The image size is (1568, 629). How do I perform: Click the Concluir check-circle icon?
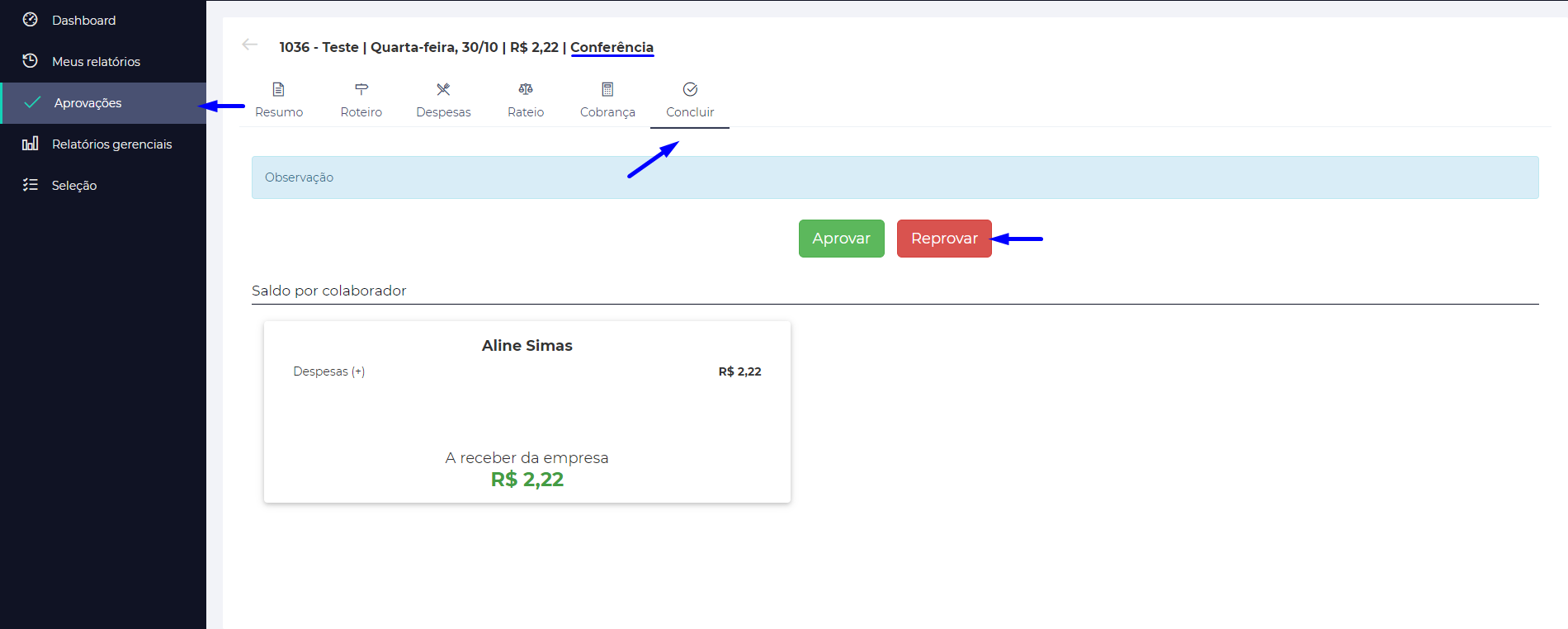click(x=690, y=89)
